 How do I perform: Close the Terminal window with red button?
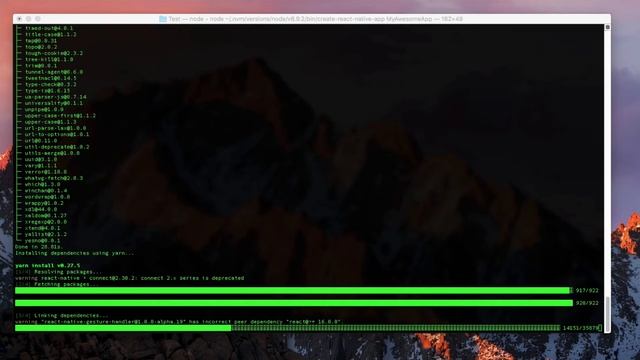(x=19, y=19)
